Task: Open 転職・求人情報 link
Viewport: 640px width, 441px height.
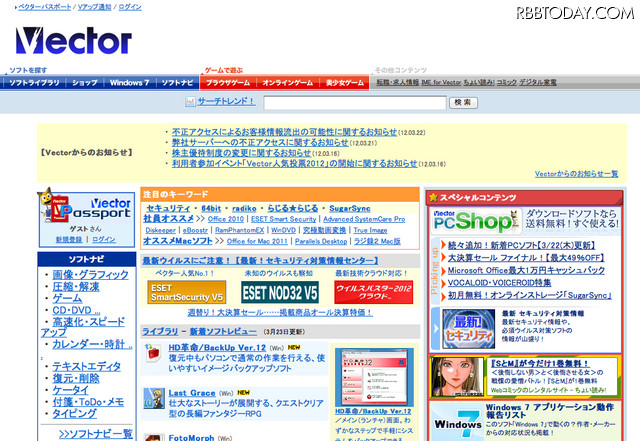Action: point(397,82)
